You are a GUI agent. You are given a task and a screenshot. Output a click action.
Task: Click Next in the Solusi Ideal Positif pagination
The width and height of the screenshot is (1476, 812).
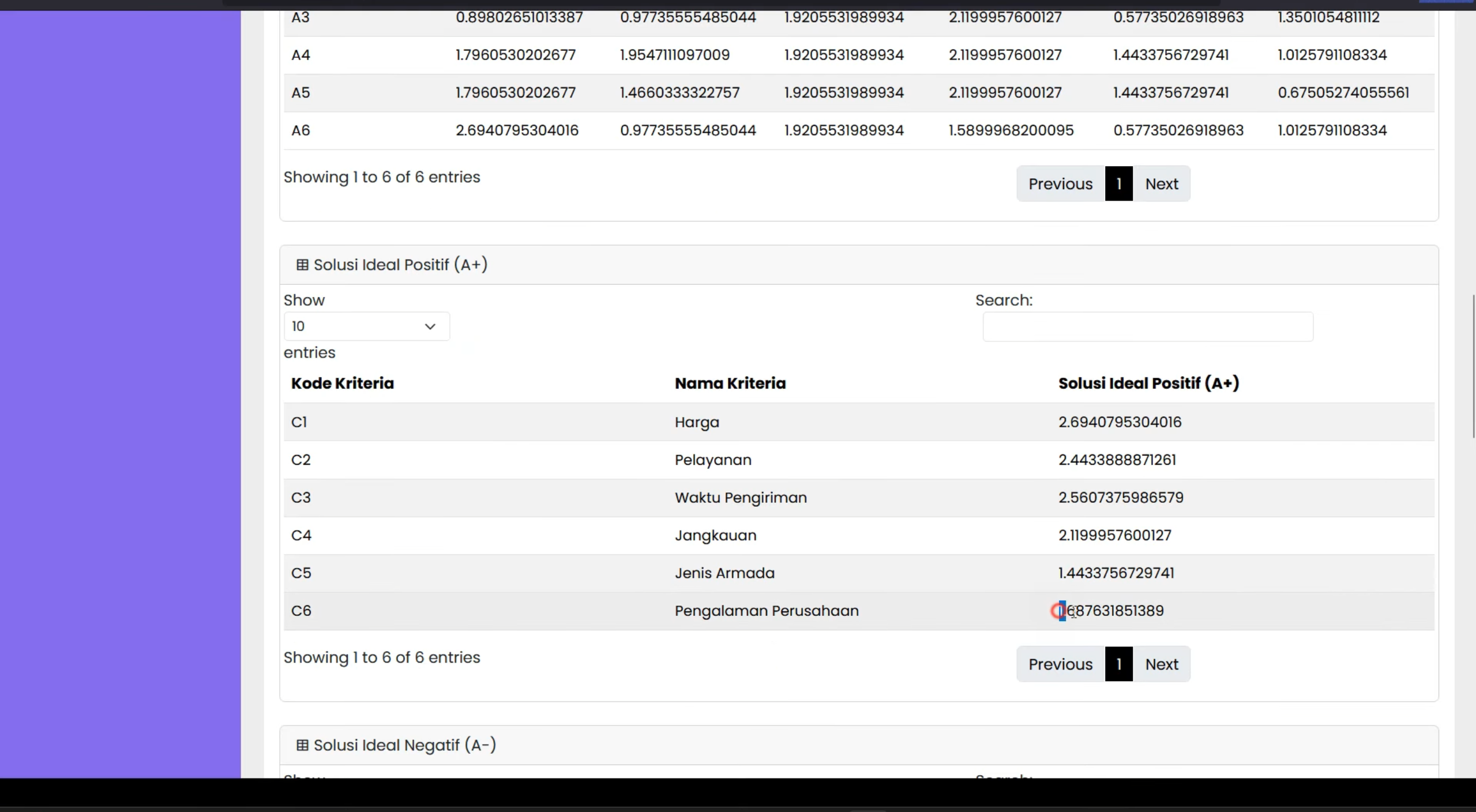coord(1161,664)
